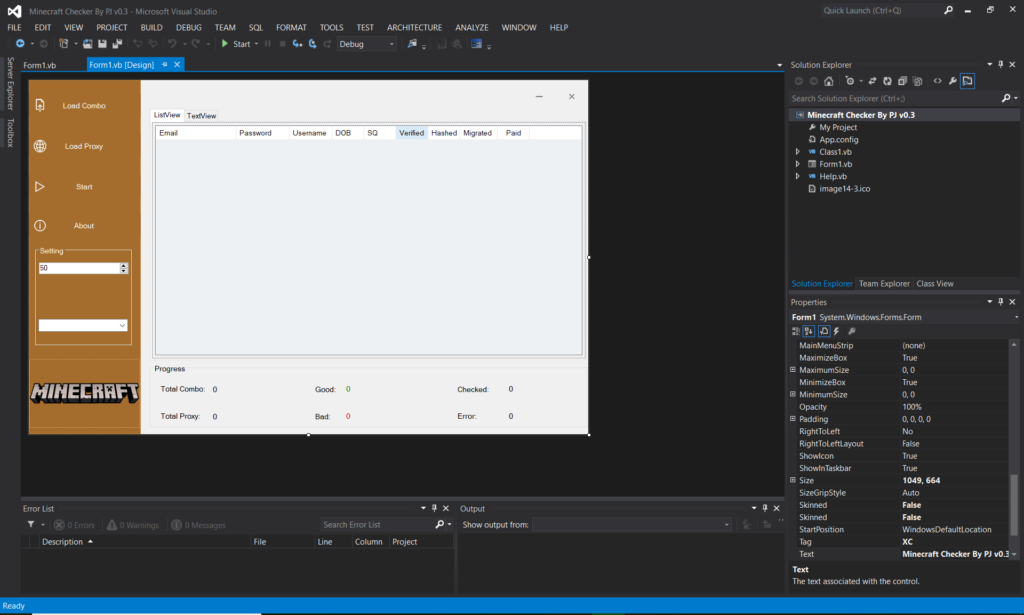The image size is (1024, 615).
Task: Click the Load Combo button on the form
Action: point(84,106)
